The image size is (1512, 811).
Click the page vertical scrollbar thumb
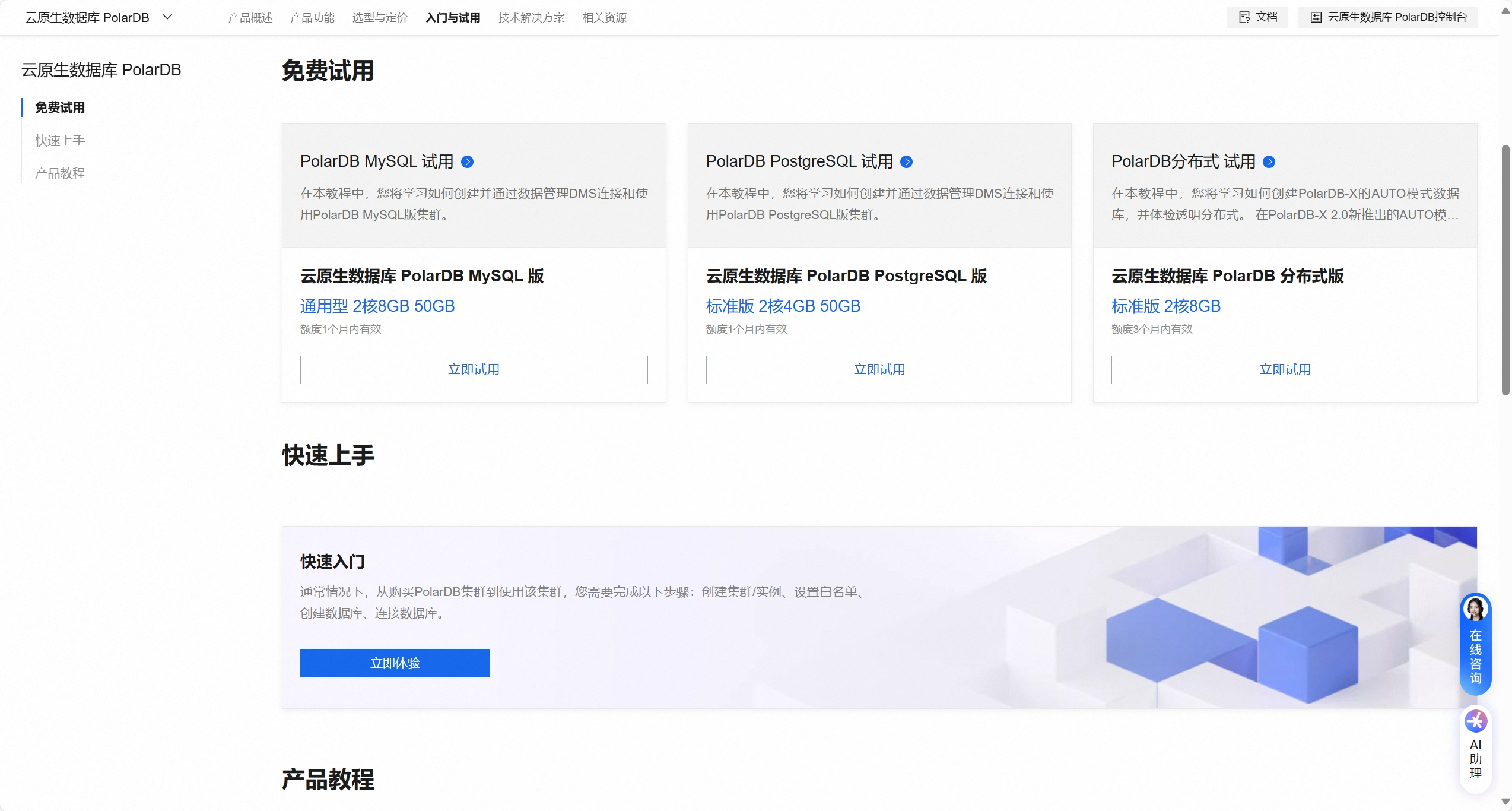[1505, 270]
